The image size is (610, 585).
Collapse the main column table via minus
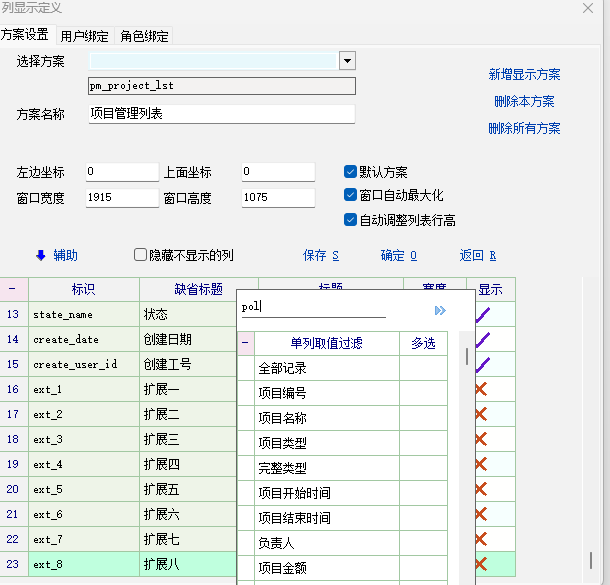(12, 289)
